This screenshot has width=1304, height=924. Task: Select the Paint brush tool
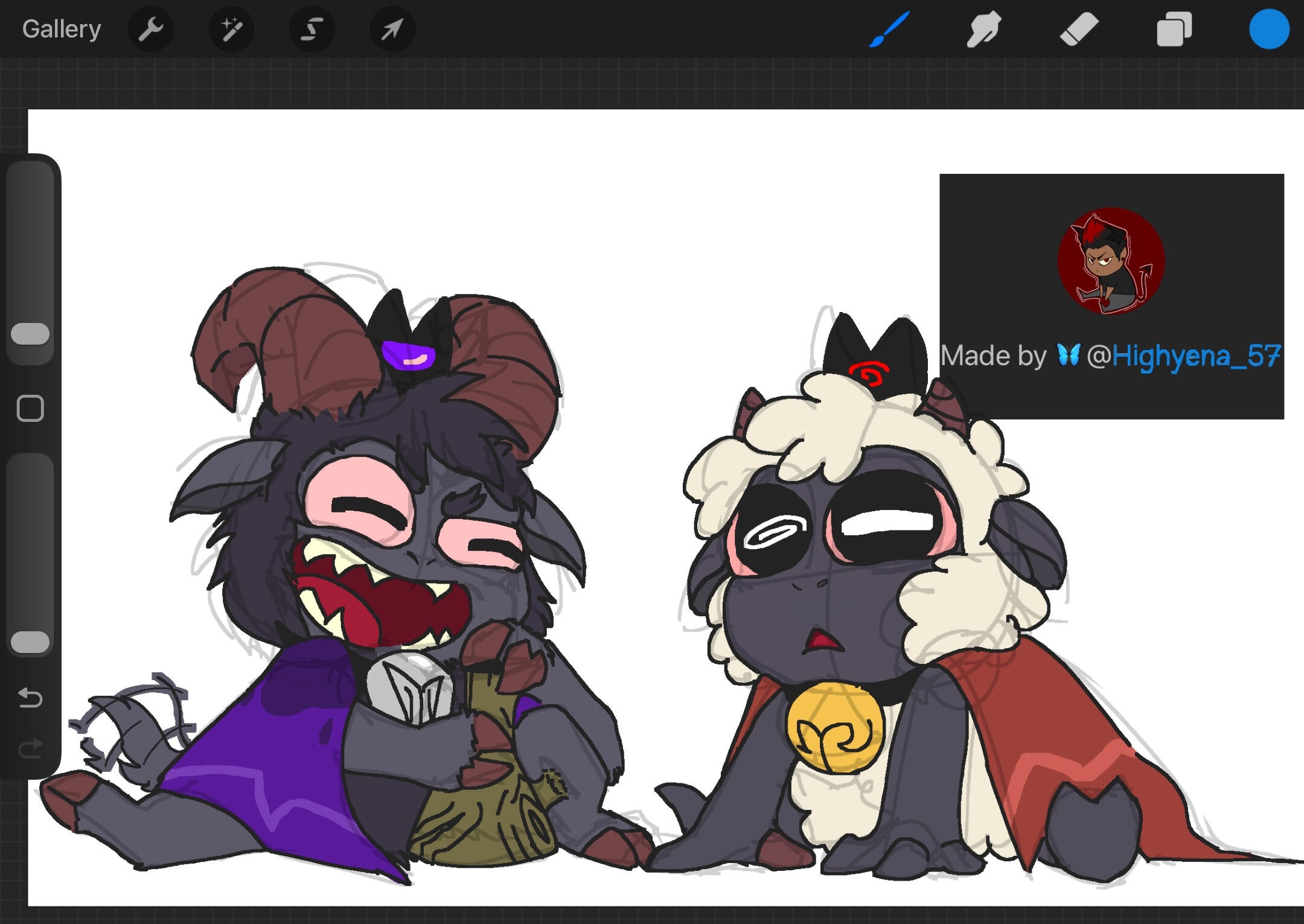(x=889, y=29)
